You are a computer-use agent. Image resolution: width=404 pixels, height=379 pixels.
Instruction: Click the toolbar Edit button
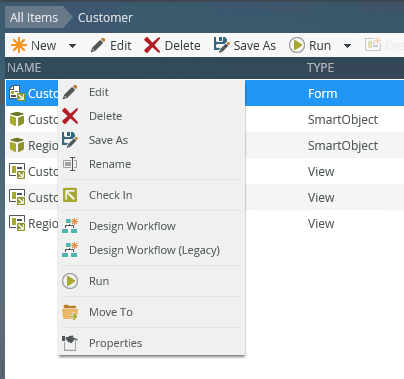tap(111, 45)
